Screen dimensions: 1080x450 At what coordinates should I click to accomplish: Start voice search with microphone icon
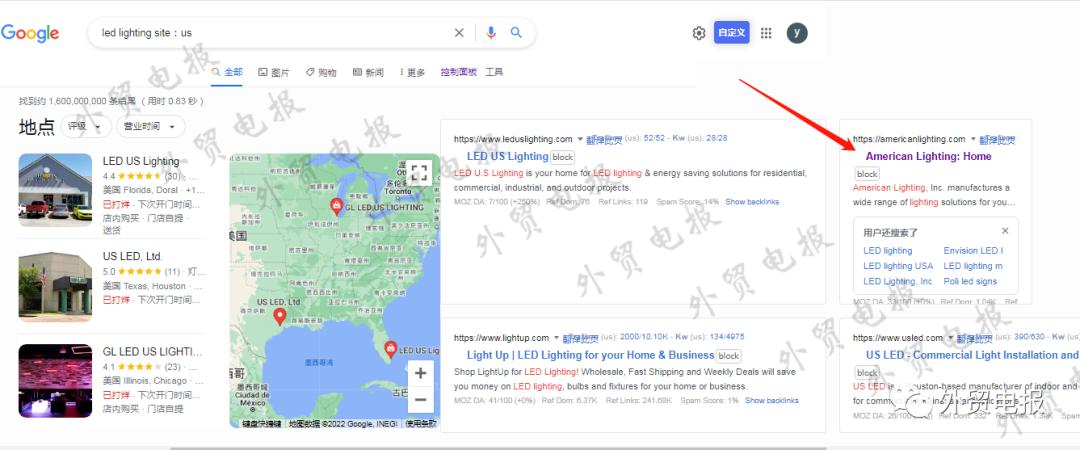[490, 32]
